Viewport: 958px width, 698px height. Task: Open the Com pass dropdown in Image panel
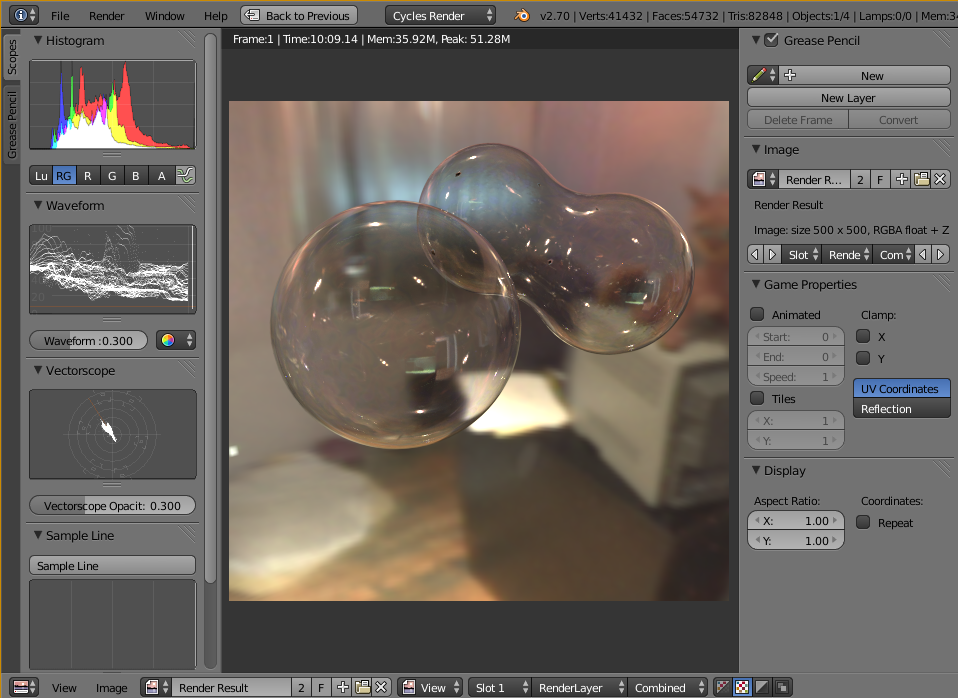tap(894, 254)
